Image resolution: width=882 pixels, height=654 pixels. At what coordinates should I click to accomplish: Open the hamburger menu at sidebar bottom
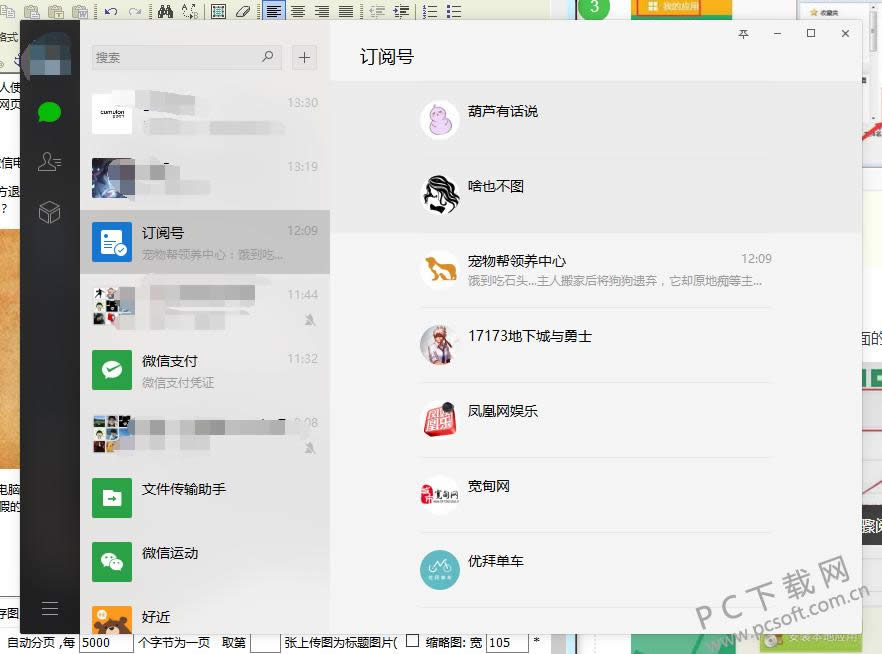pos(49,608)
